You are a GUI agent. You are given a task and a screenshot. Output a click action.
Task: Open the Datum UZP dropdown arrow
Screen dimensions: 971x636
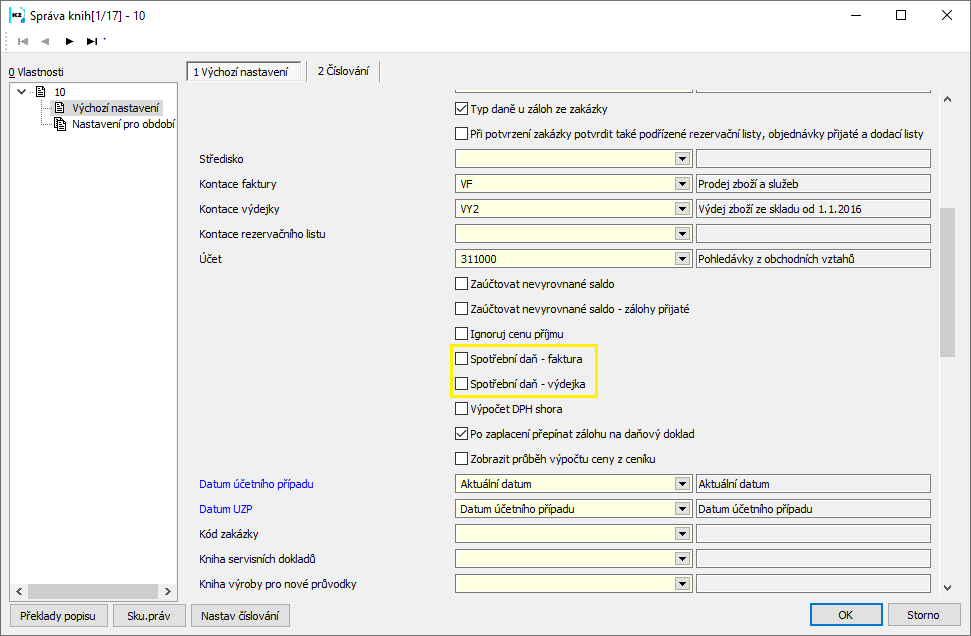tap(682, 509)
